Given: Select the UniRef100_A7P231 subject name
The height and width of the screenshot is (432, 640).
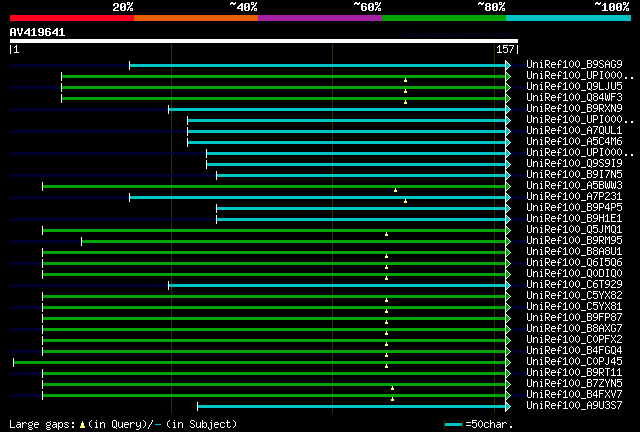Looking at the screenshot, I should click(x=574, y=196).
